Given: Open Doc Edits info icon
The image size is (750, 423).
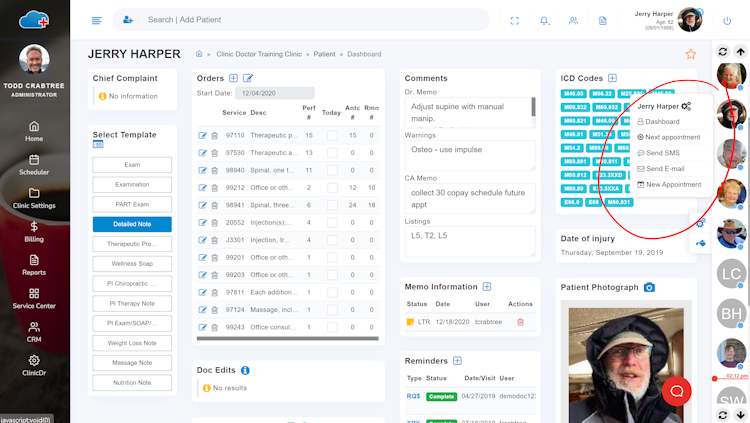Looking at the screenshot, I should tap(245, 370).
